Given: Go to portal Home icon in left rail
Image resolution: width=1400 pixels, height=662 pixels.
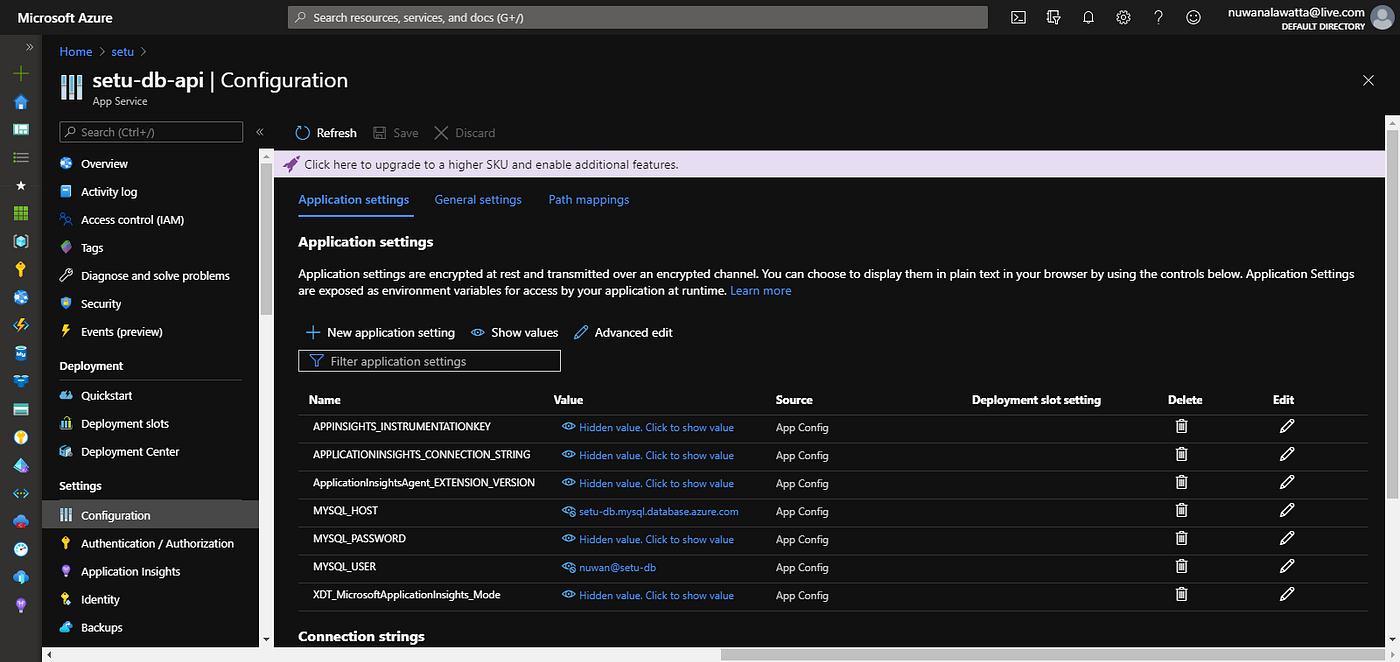Looking at the screenshot, I should click(x=21, y=102).
